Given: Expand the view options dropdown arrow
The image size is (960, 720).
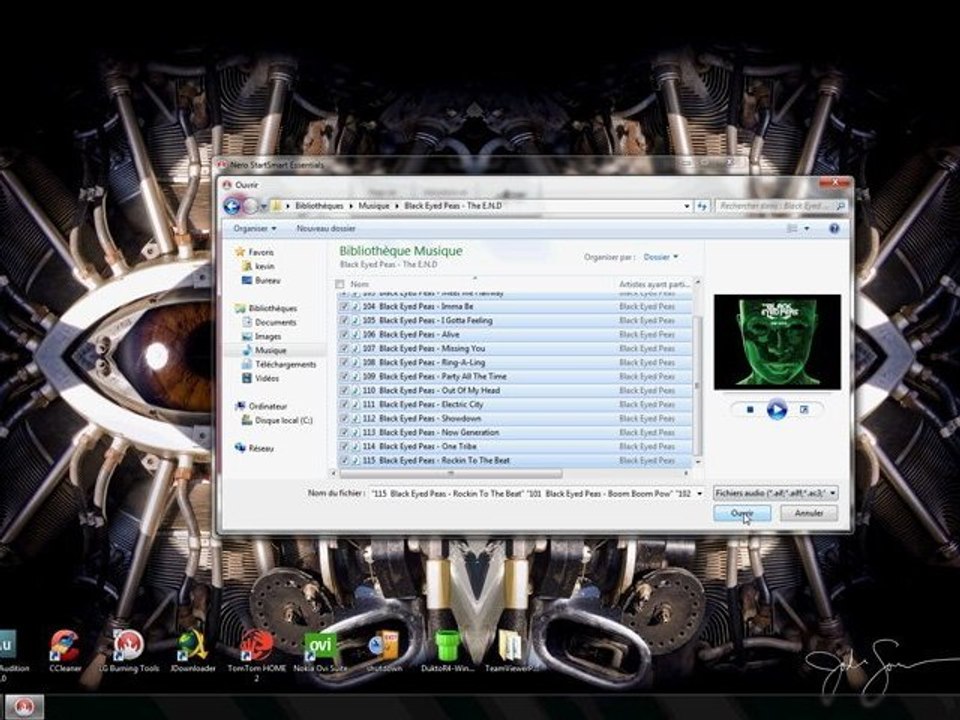Looking at the screenshot, I should point(806,228).
